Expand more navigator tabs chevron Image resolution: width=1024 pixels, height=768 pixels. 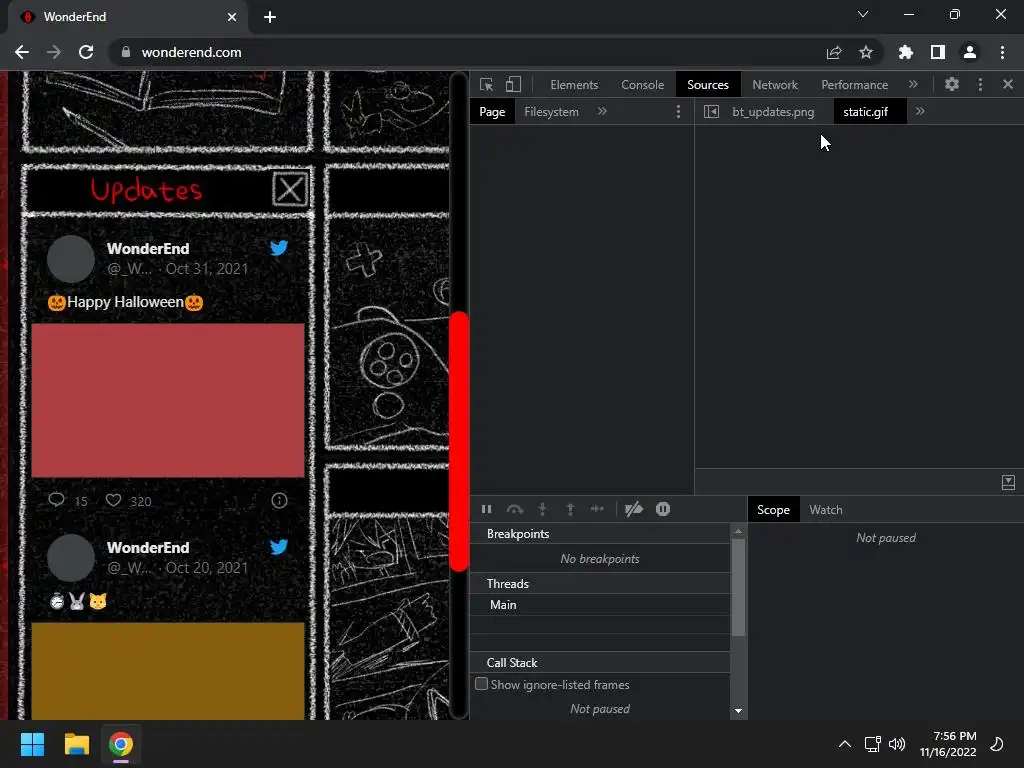[x=602, y=112]
